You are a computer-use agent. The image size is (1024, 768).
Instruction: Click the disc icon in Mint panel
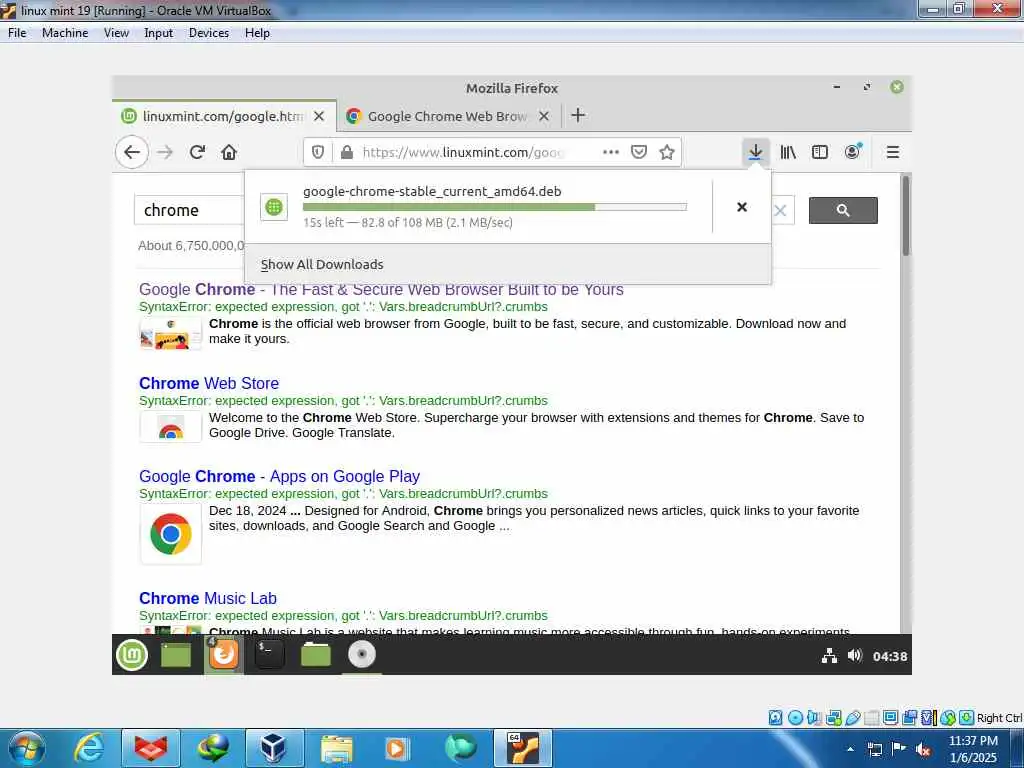pos(362,655)
